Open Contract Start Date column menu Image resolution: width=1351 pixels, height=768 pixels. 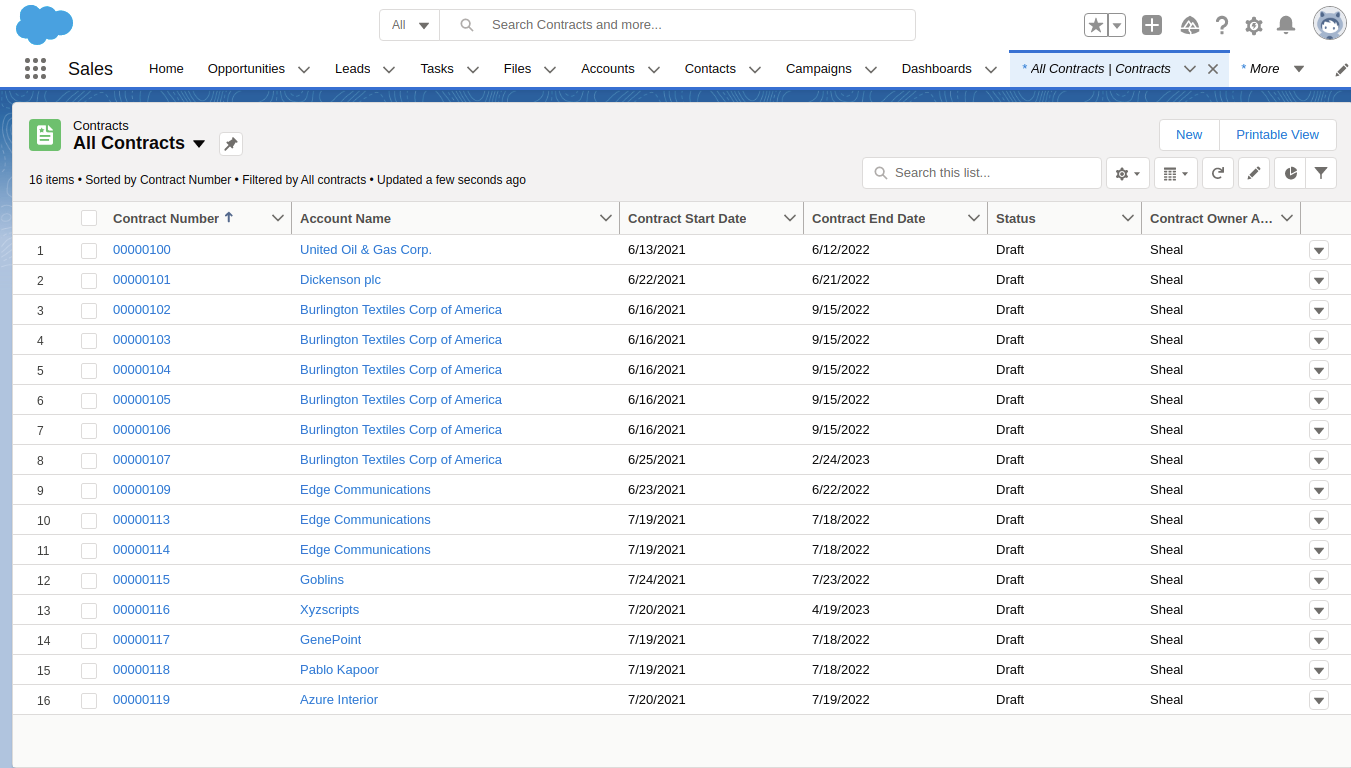click(x=790, y=218)
